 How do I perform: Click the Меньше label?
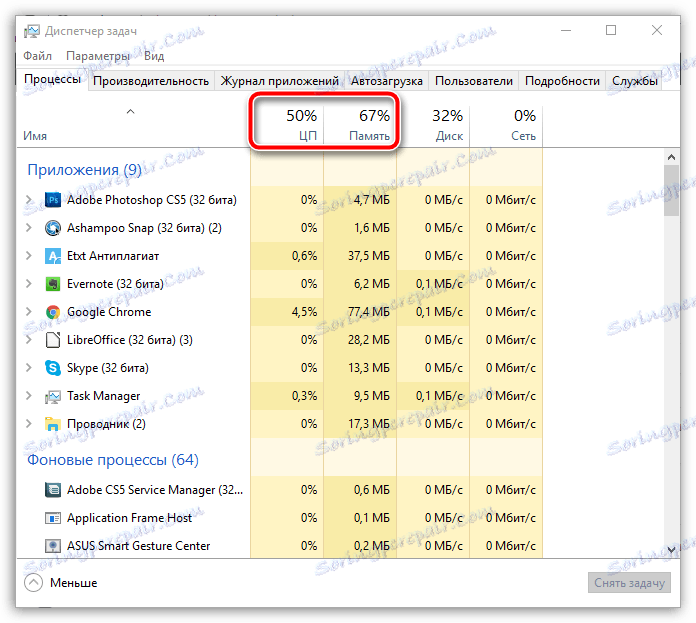(x=74, y=583)
